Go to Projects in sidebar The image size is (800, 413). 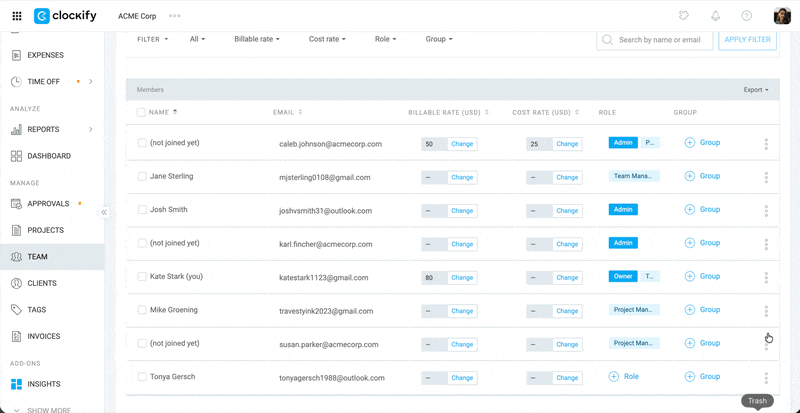[45, 230]
